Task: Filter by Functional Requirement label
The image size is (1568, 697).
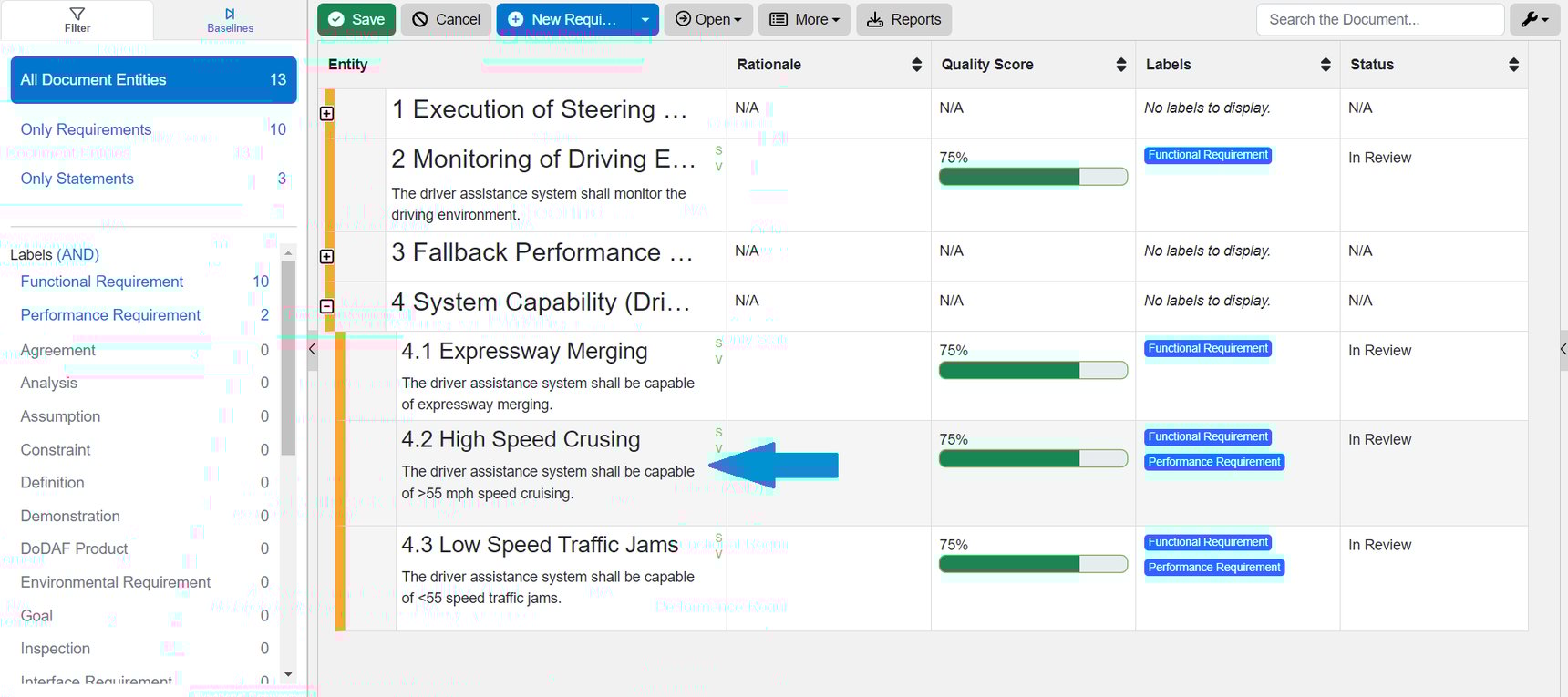Action: pyautogui.click(x=102, y=282)
